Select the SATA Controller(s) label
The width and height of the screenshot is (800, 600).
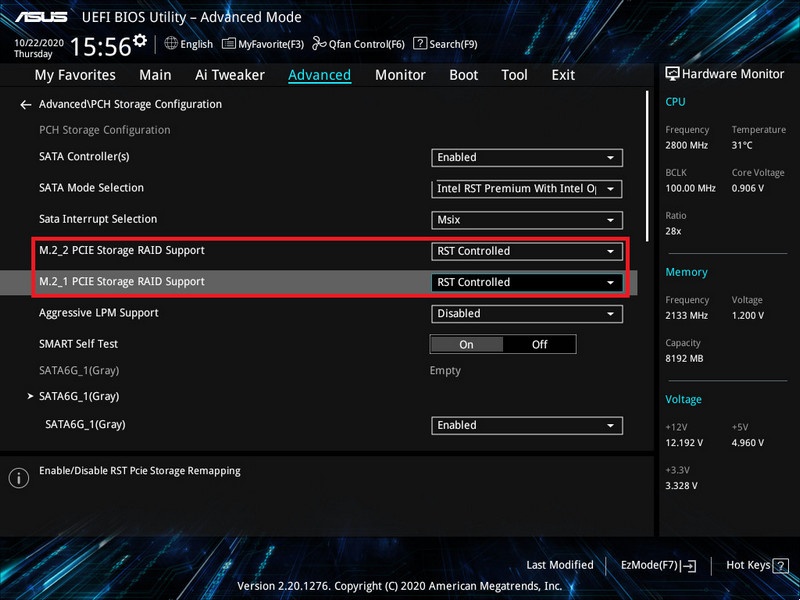84,157
